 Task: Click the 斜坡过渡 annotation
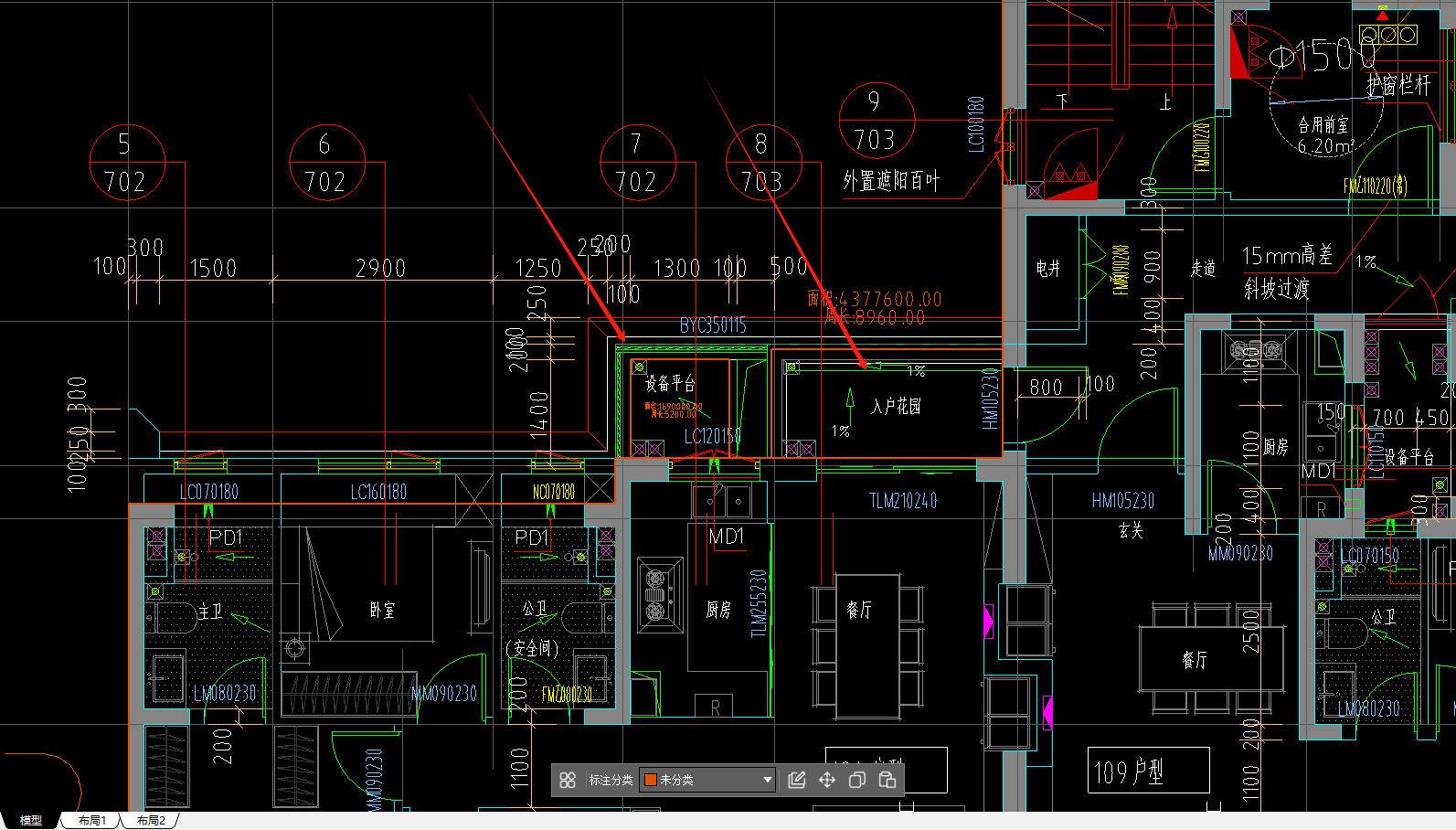click(1277, 290)
